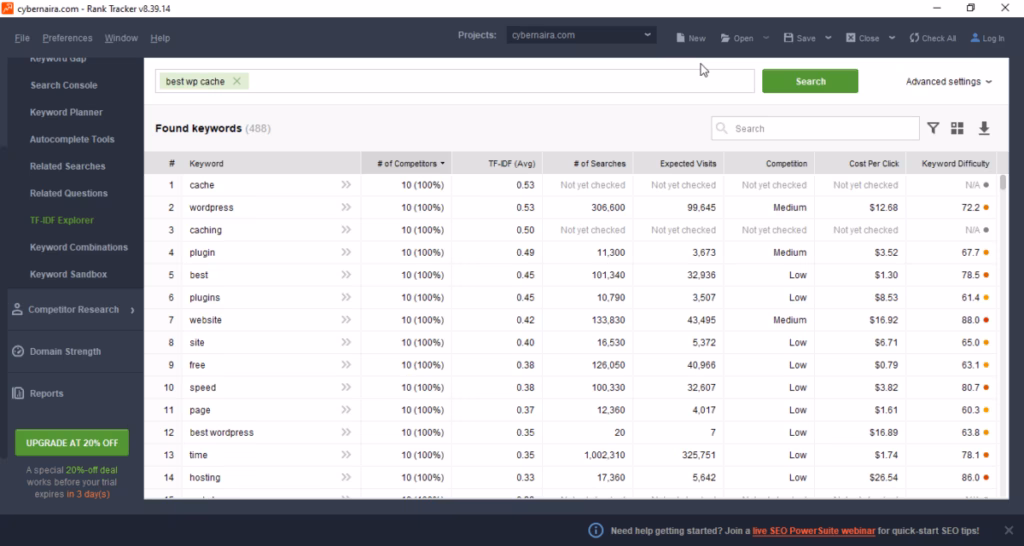Screen dimensions: 1024x546
Task: Click the green Search button
Action: [810, 82]
